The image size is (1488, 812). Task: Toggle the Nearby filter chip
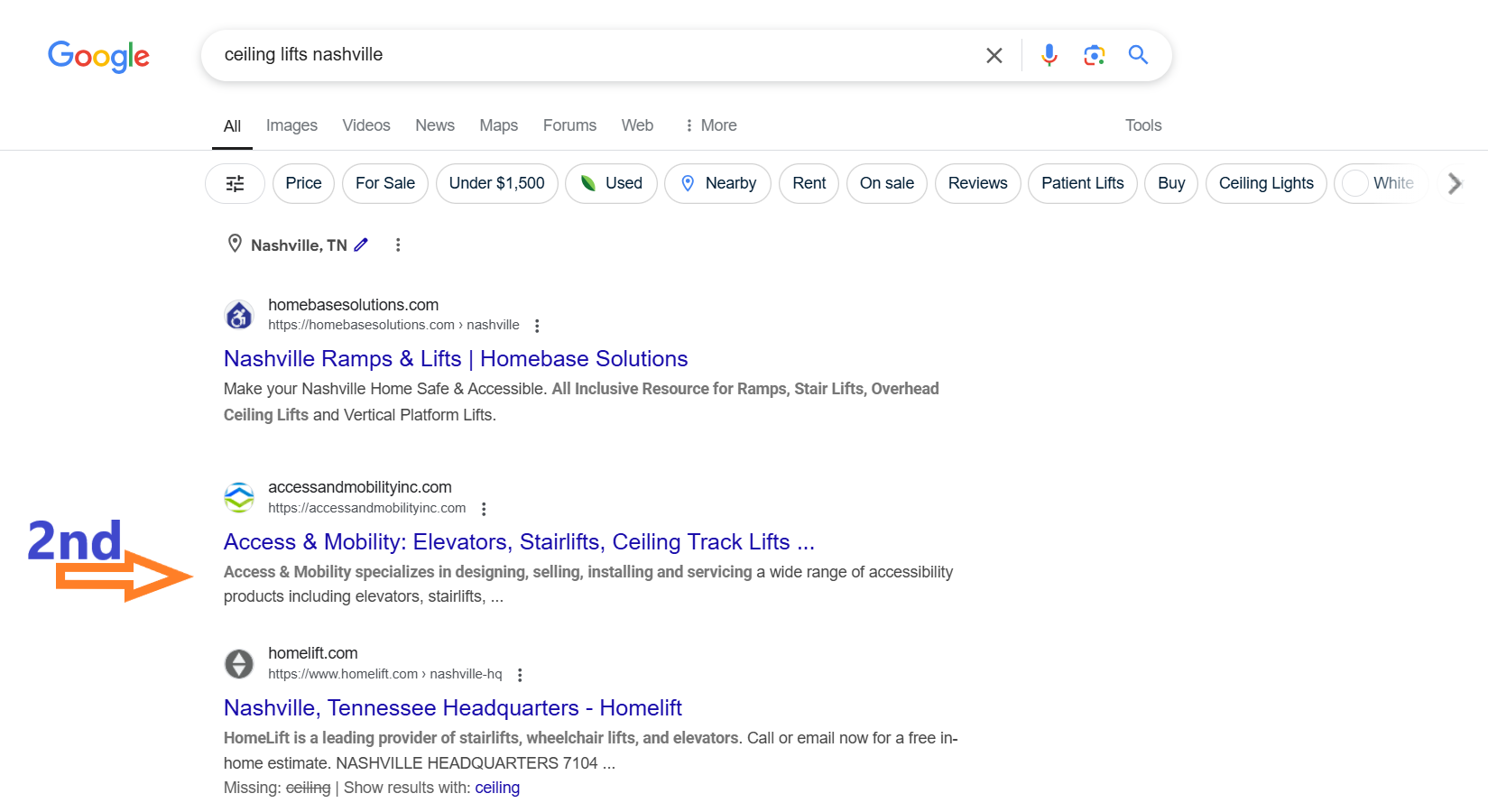click(717, 183)
